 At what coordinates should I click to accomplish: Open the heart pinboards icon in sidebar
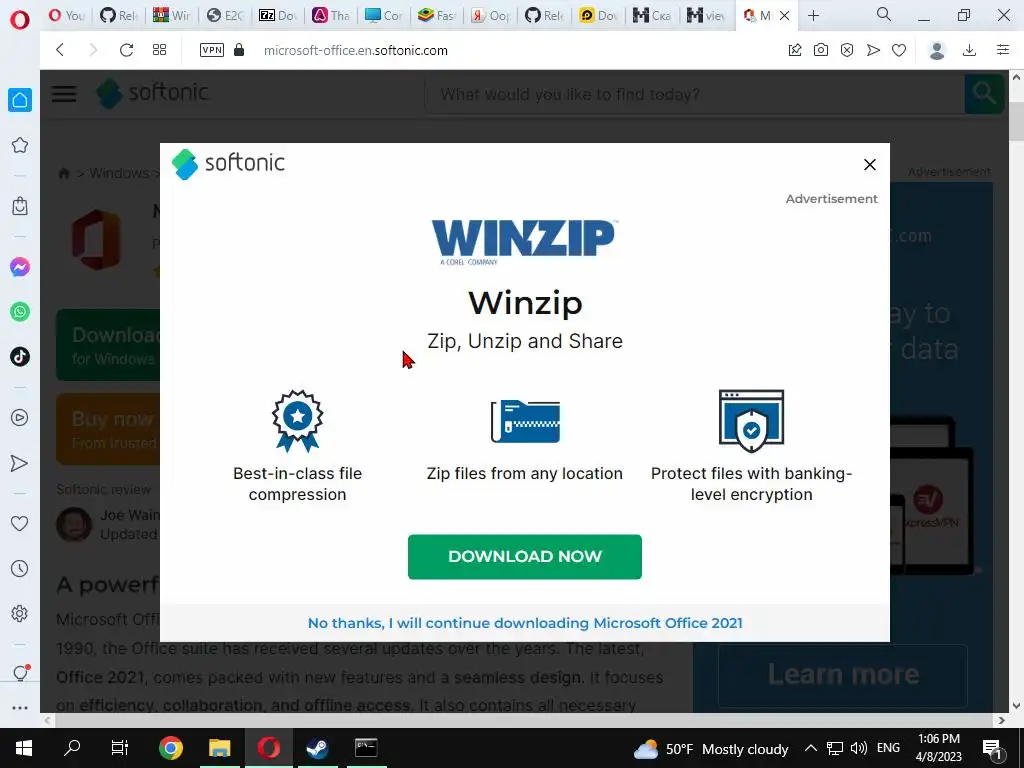20,524
